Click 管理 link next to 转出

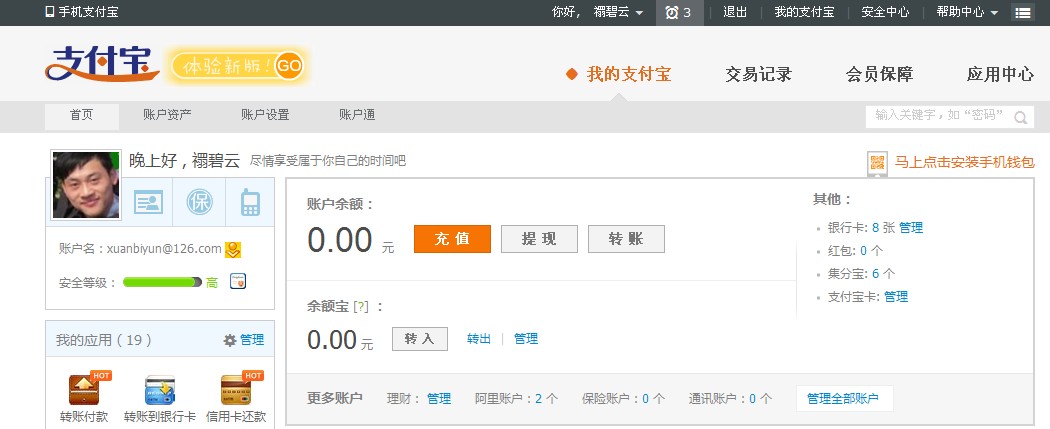[x=526, y=339]
